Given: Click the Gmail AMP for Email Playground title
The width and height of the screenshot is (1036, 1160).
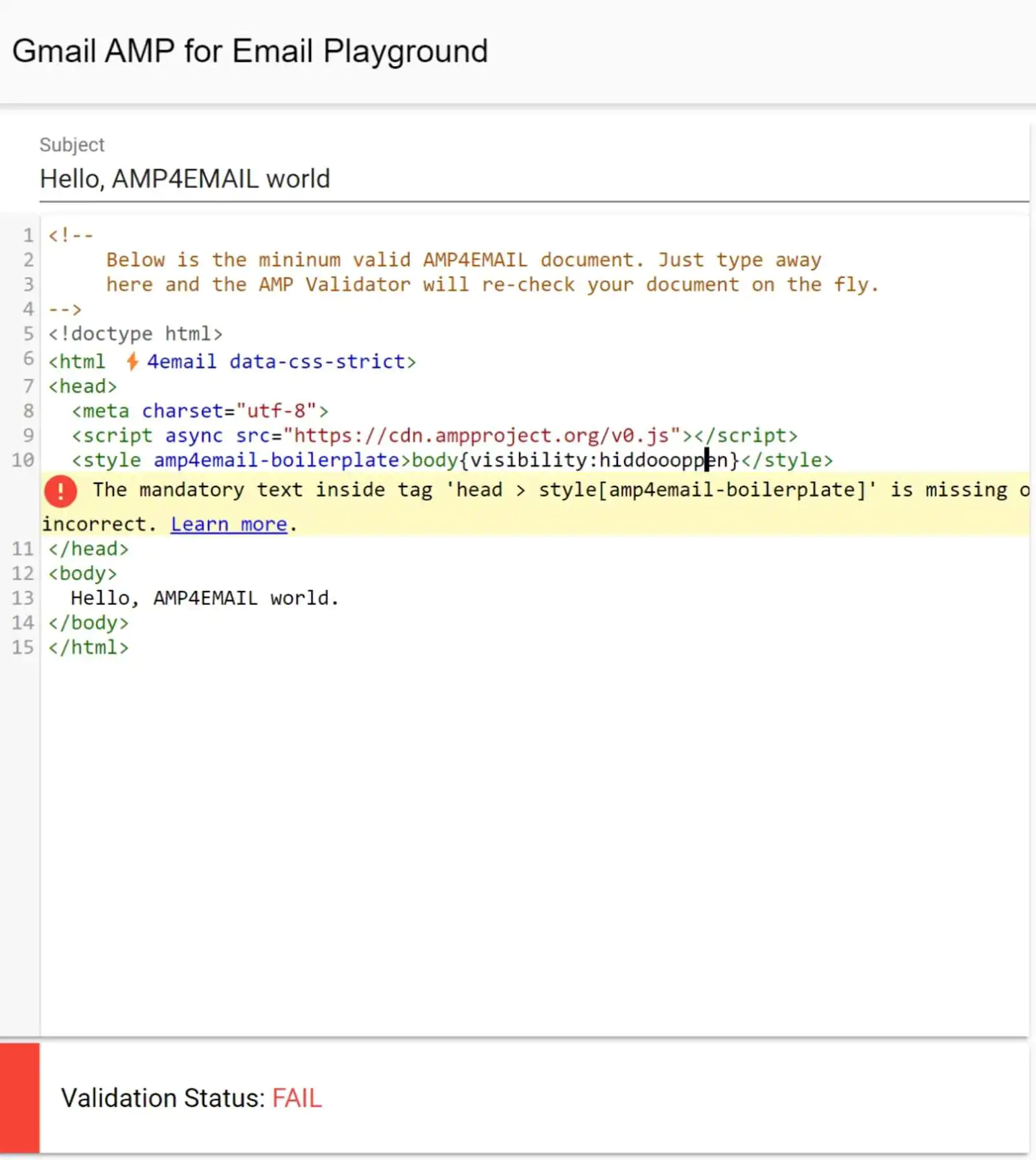Looking at the screenshot, I should point(250,51).
